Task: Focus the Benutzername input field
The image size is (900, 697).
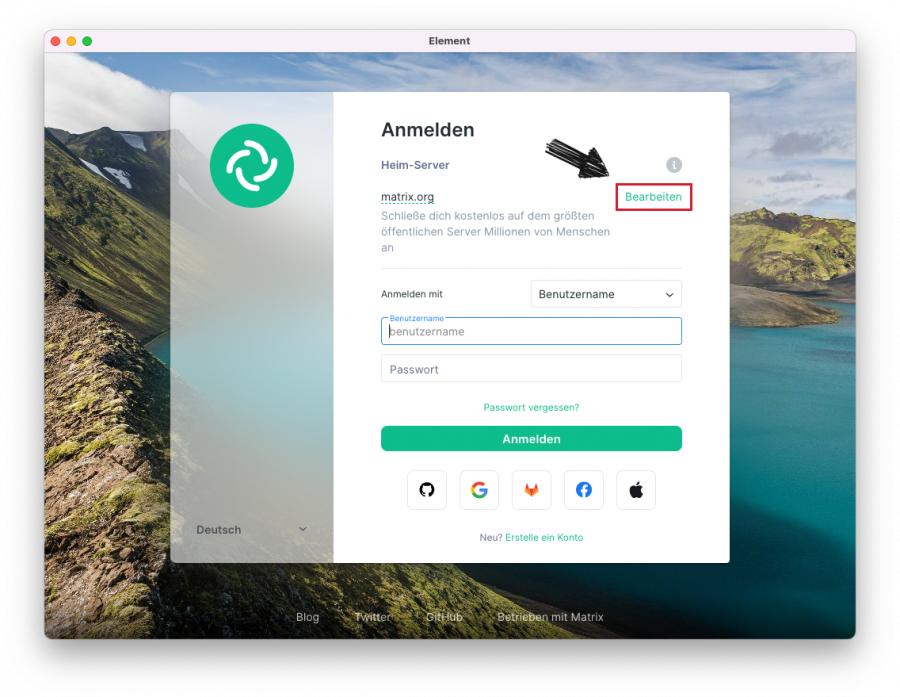Action: pos(531,331)
